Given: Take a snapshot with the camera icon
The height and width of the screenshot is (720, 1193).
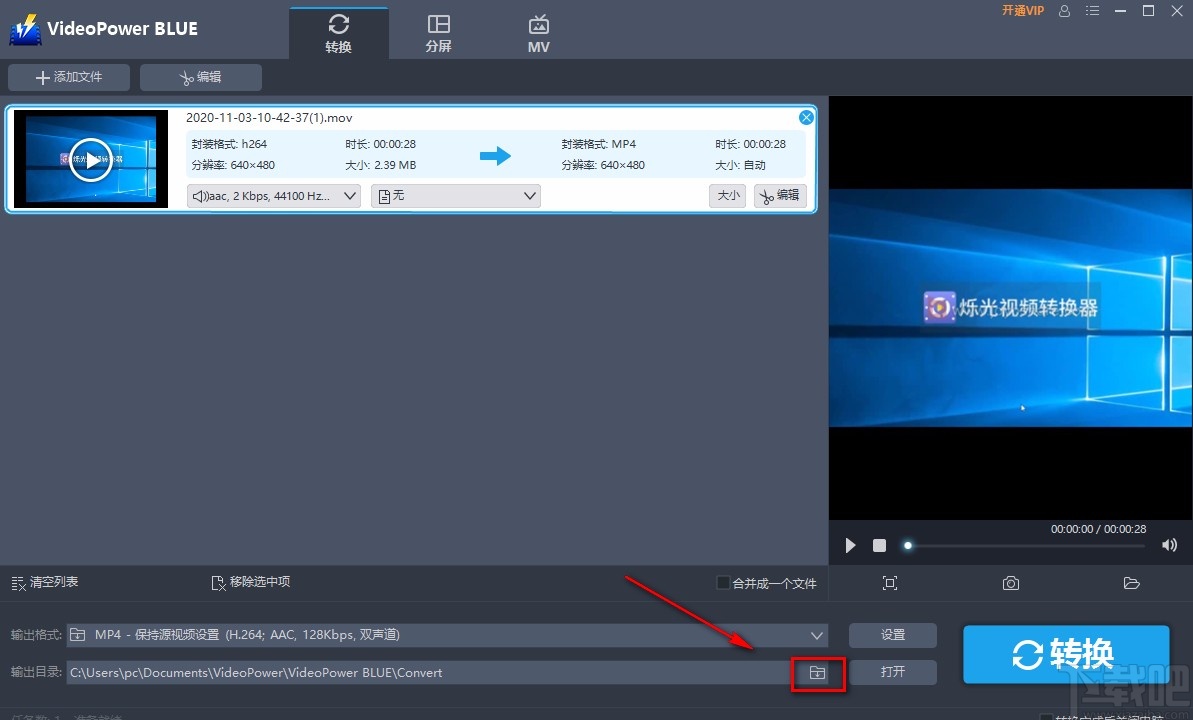Looking at the screenshot, I should (x=1010, y=583).
